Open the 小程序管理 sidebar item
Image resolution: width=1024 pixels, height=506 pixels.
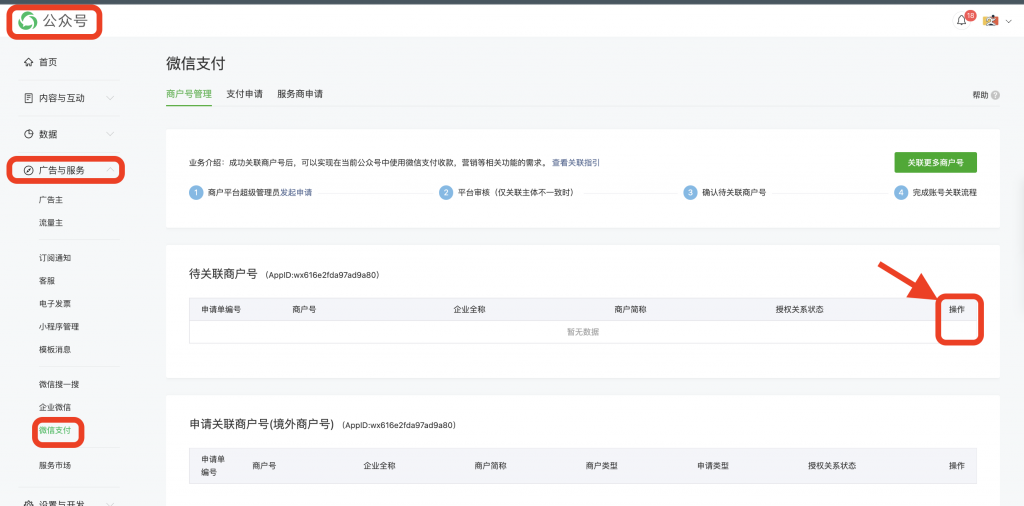pos(59,326)
